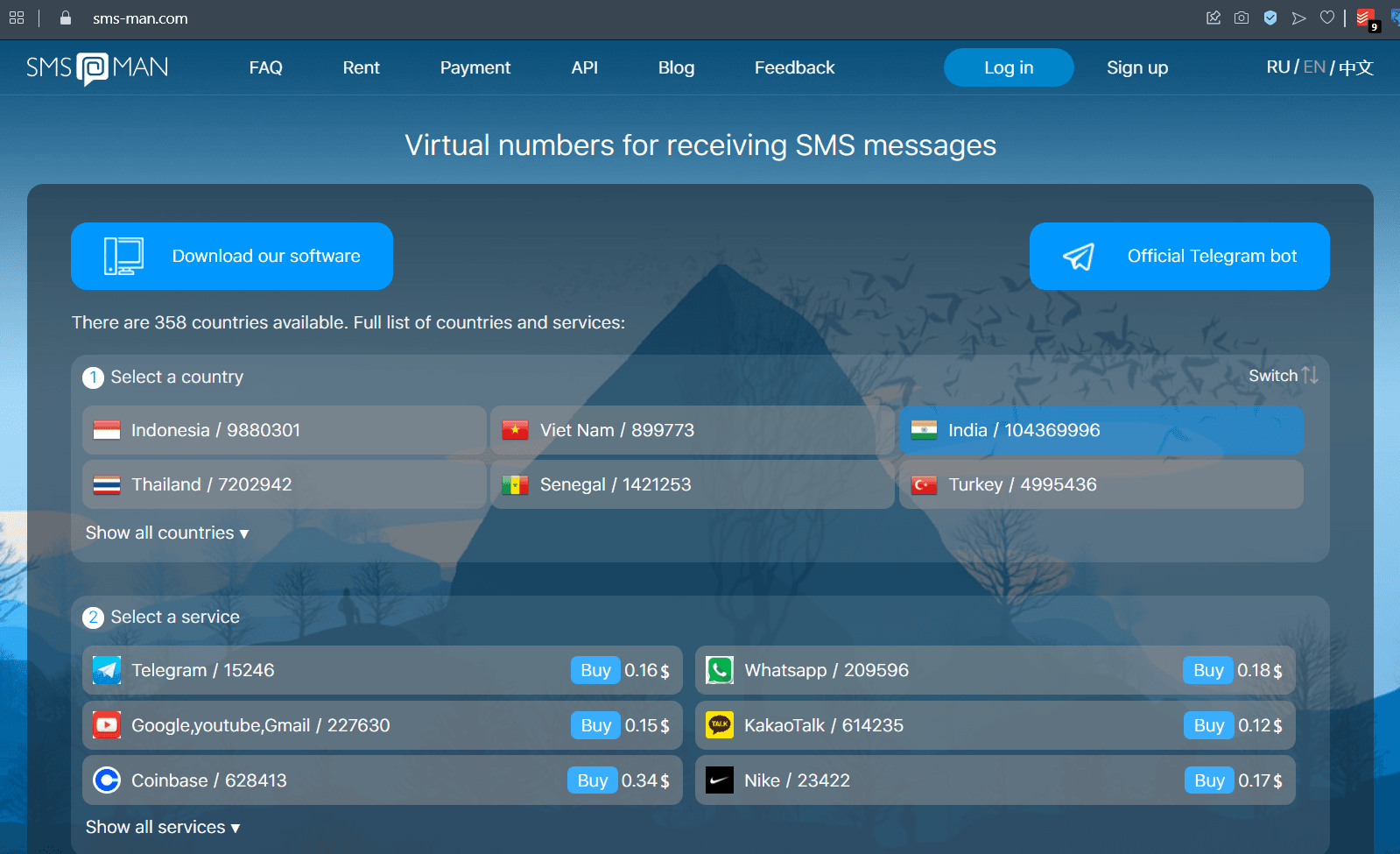Open the API menu item
Viewport: 1400px width, 854px height.
click(585, 67)
